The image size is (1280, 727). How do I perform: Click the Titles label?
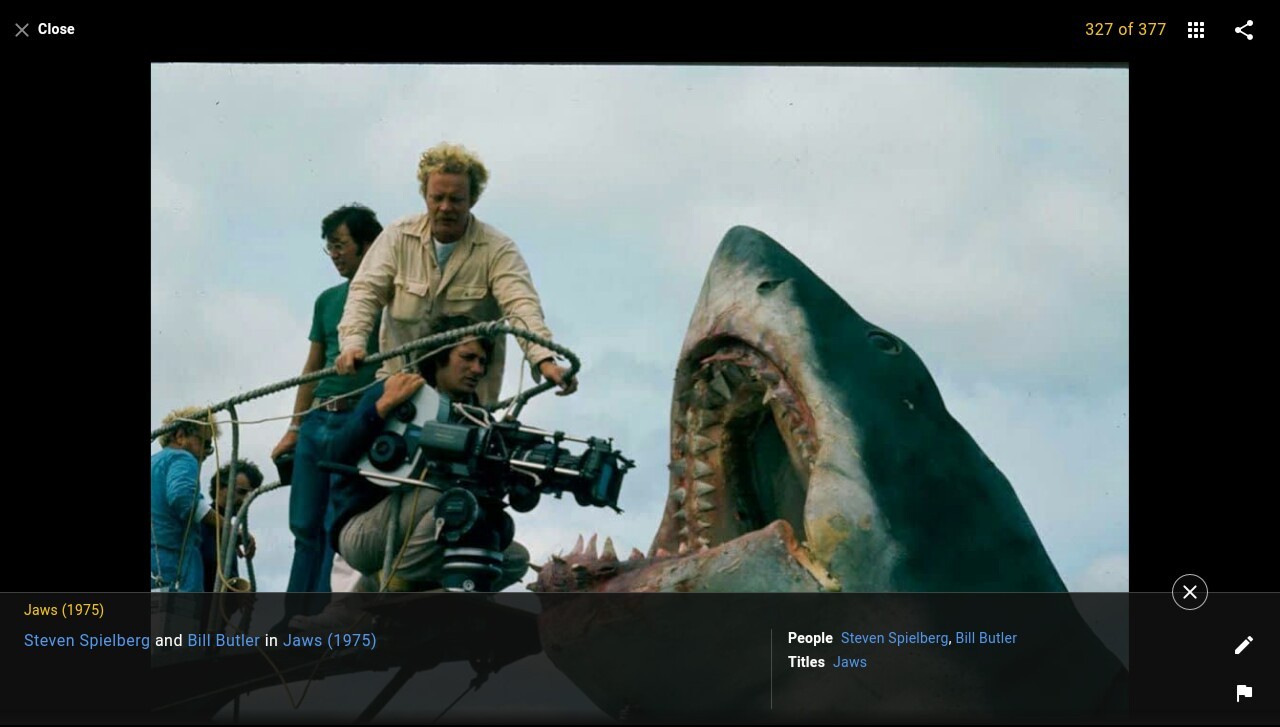(x=806, y=662)
